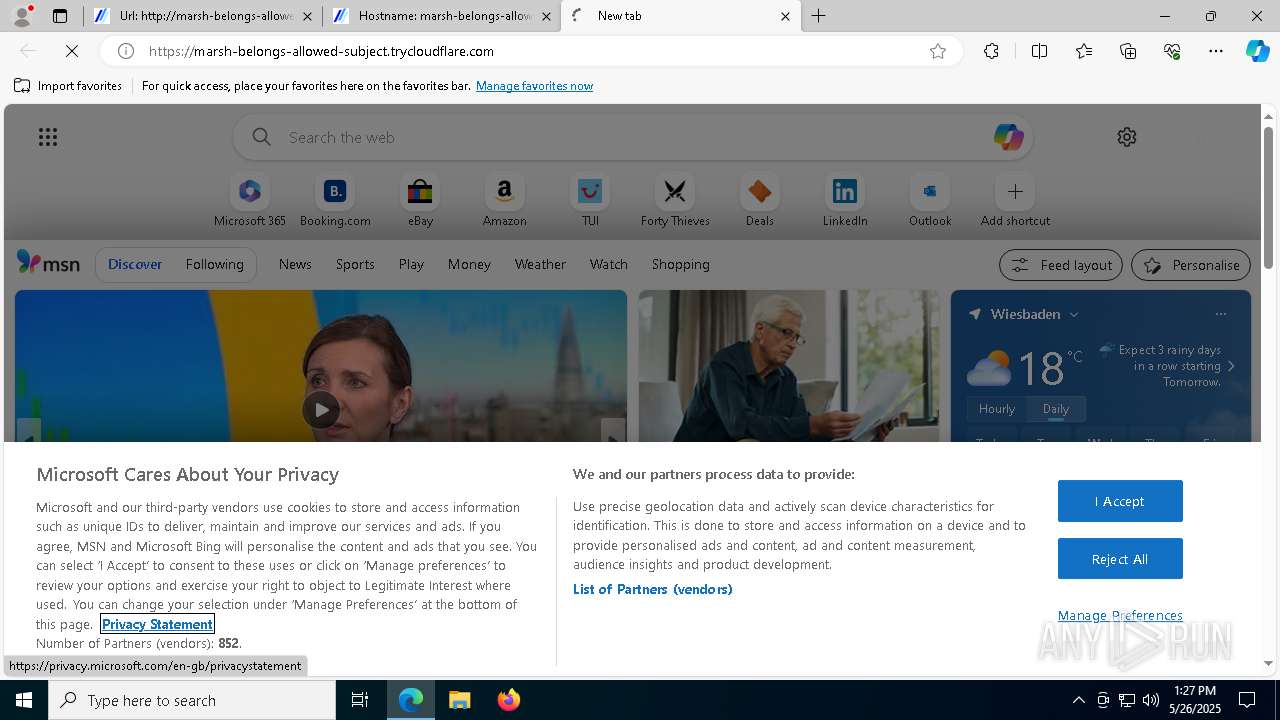
Task: Open the profile icon in browser title bar
Action: tap(21, 16)
